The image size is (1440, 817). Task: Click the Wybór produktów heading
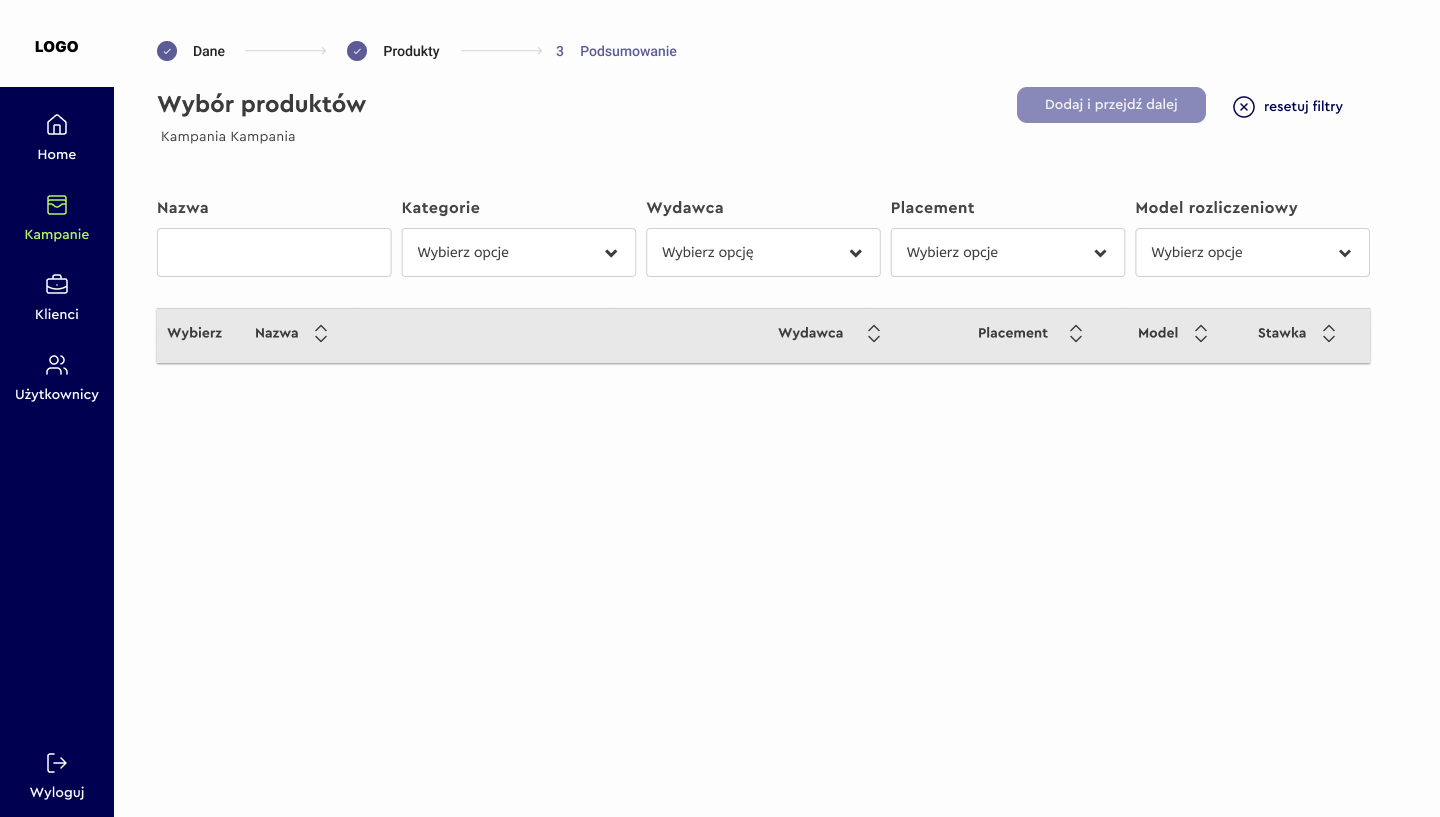pos(262,104)
